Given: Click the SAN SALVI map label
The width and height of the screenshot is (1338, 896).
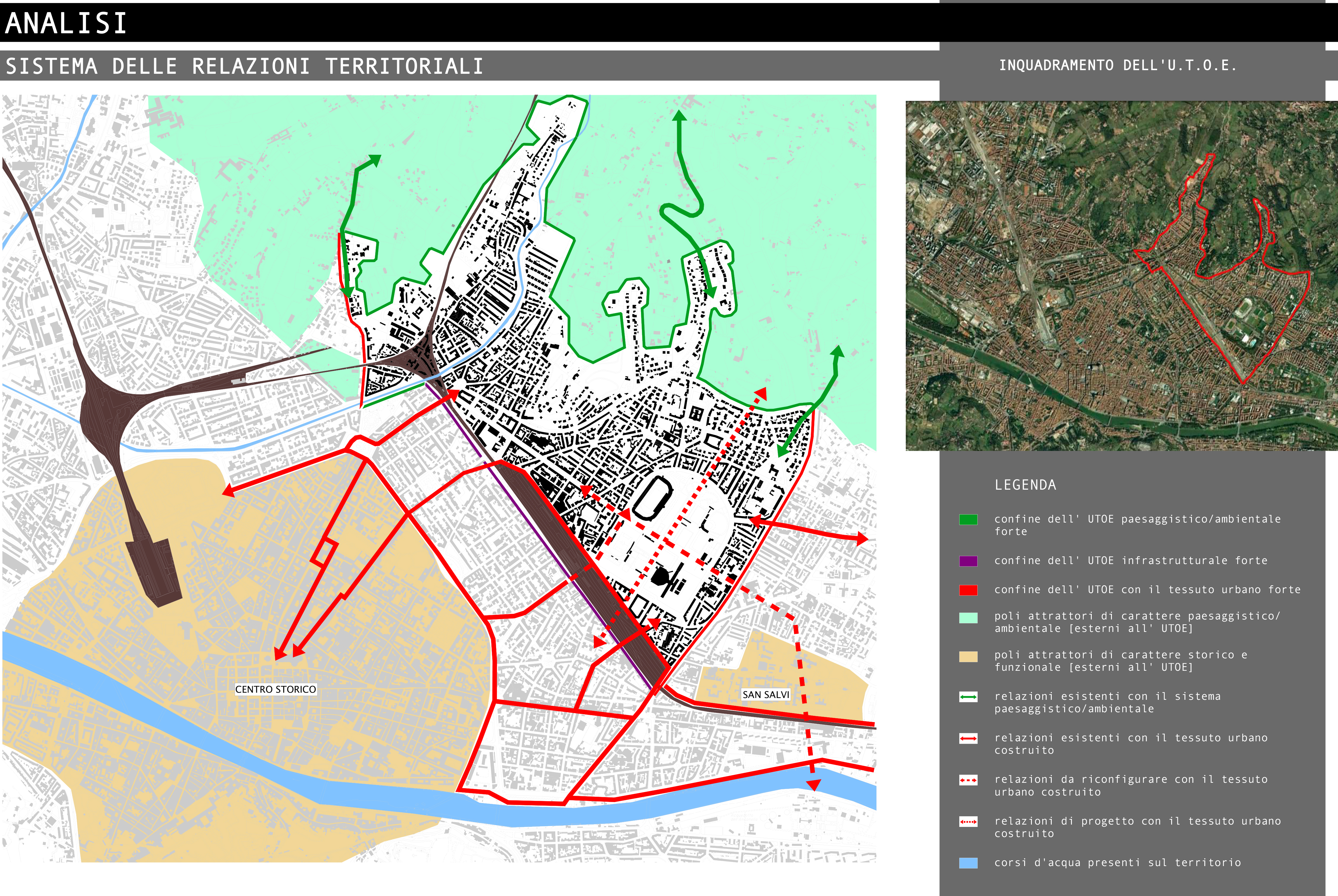Looking at the screenshot, I should click(x=765, y=694).
